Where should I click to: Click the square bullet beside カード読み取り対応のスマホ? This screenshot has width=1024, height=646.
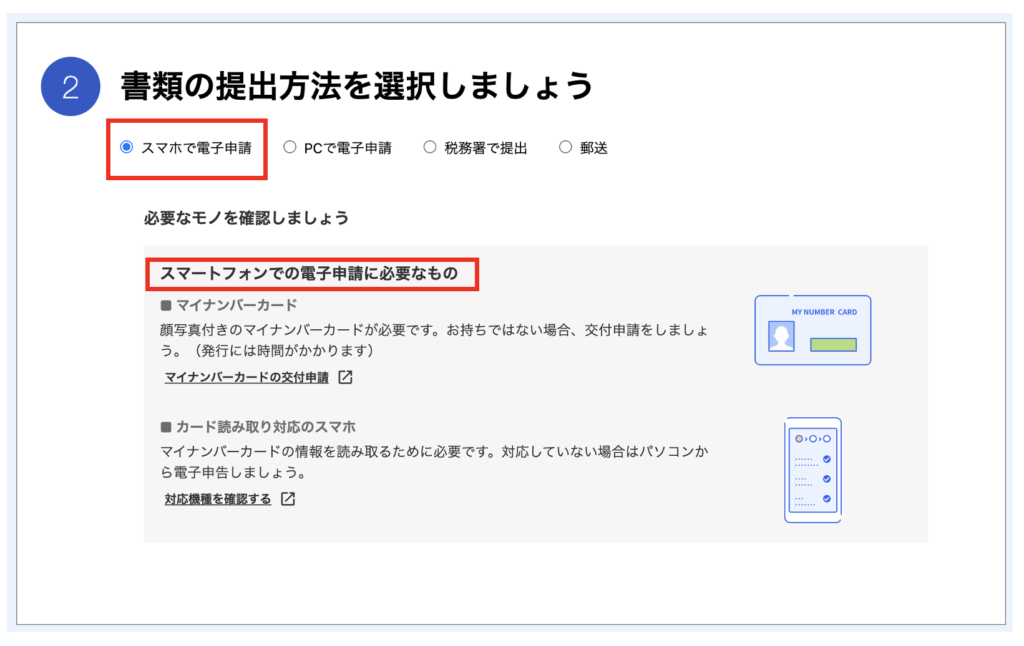pos(166,427)
